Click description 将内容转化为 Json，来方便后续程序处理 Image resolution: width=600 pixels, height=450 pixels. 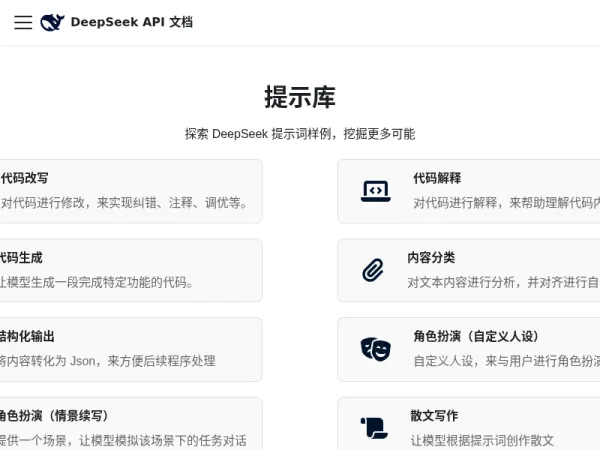(108, 361)
